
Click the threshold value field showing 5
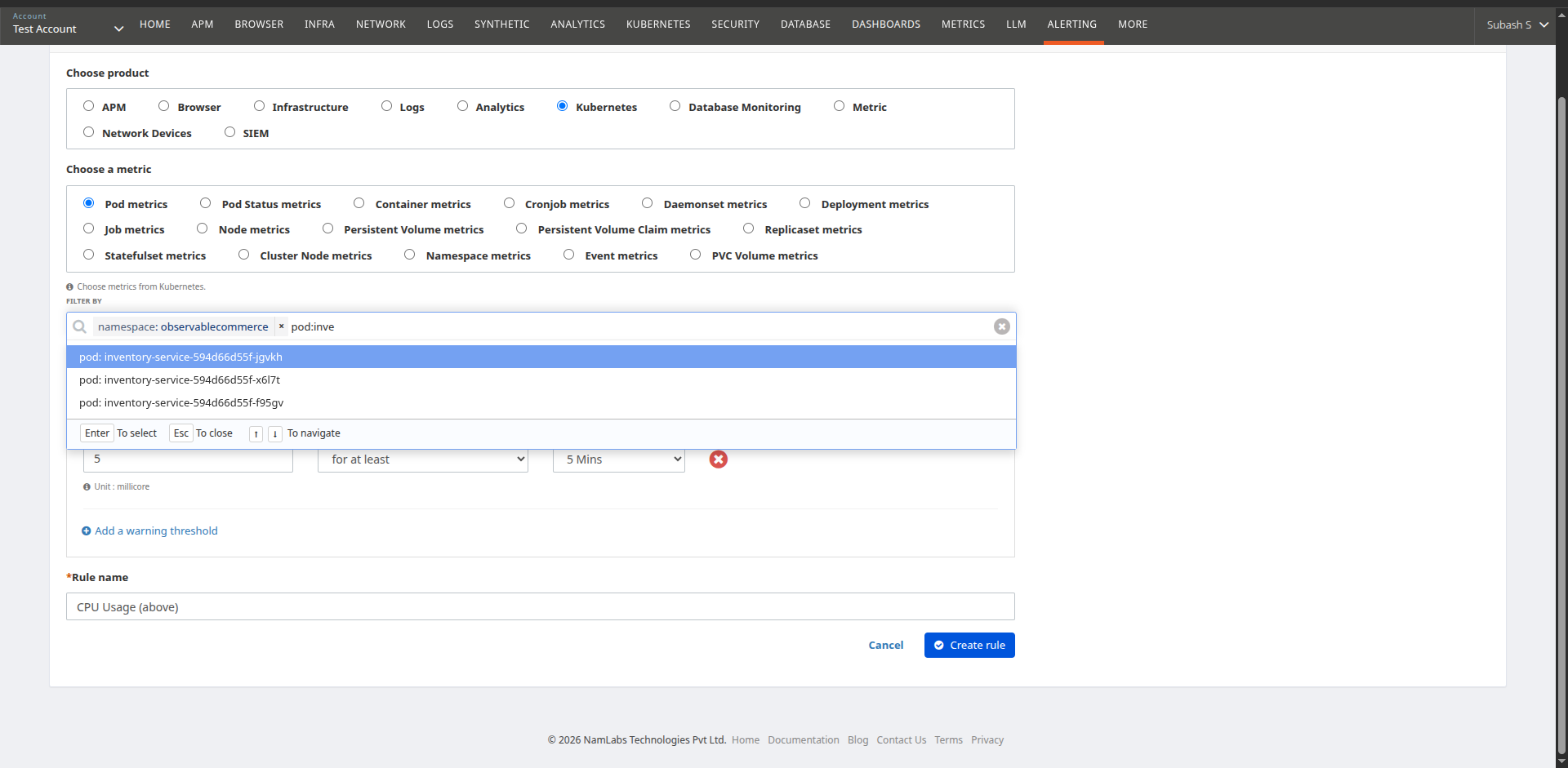(188, 459)
